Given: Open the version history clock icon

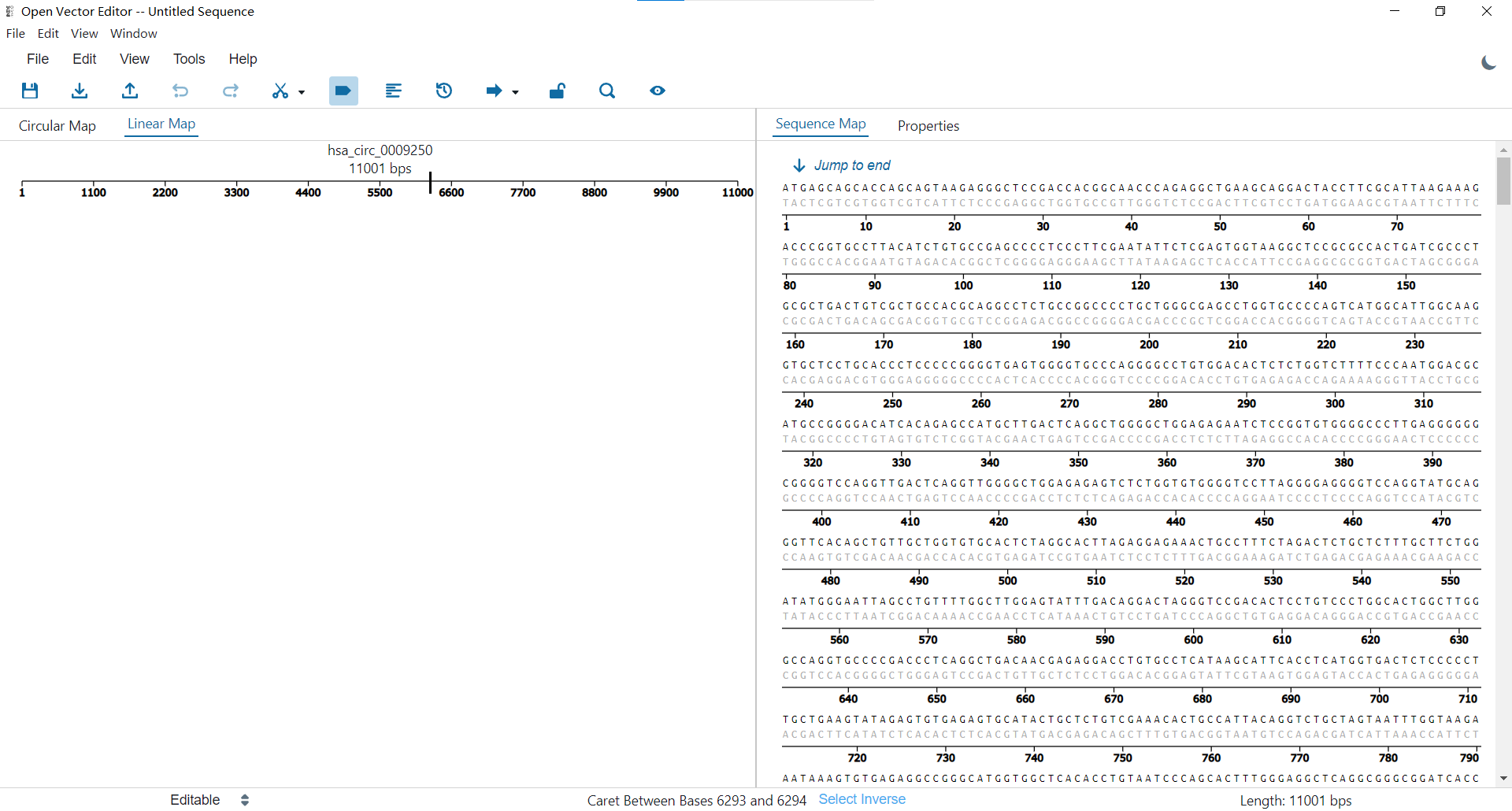Looking at the screenshot, I should 444,91.
